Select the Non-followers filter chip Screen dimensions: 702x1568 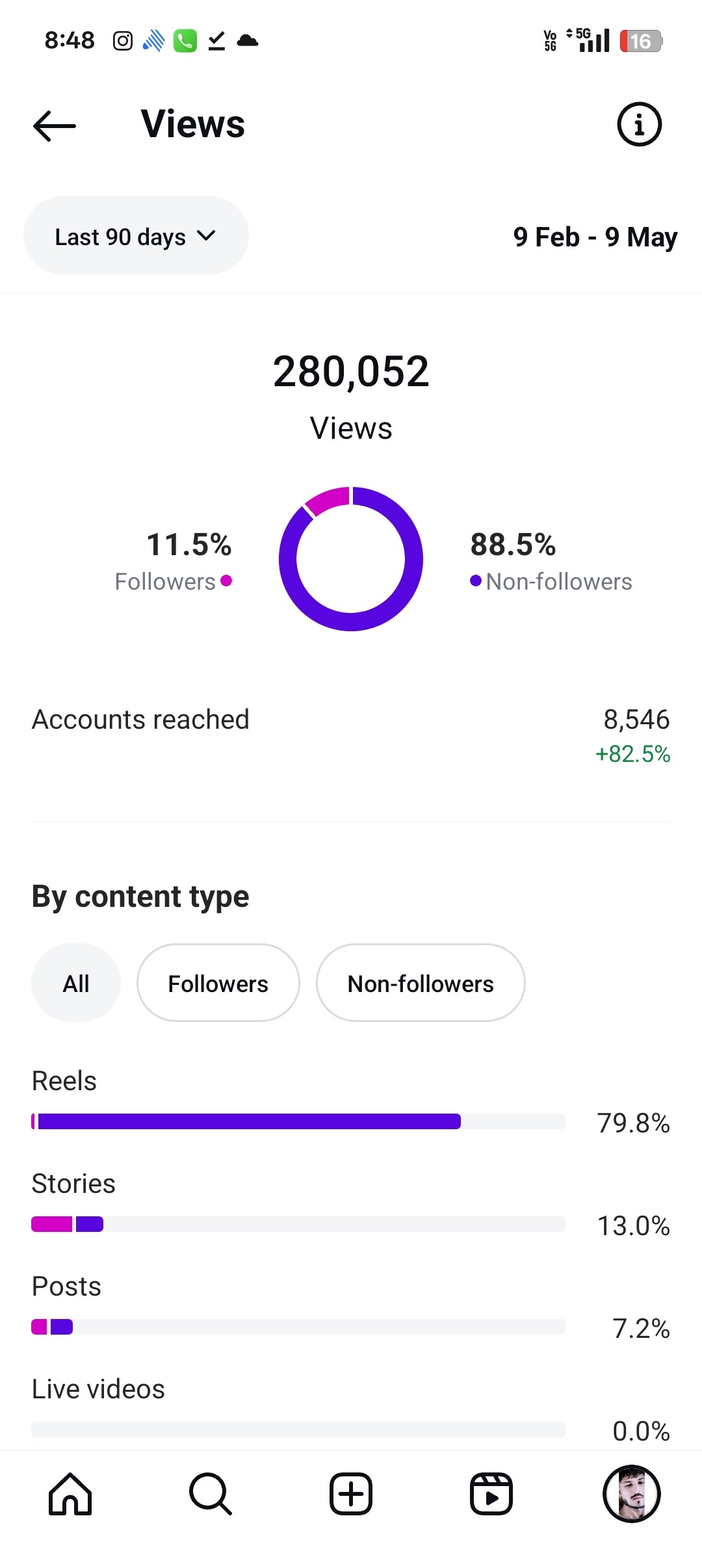tap(421, 983)
